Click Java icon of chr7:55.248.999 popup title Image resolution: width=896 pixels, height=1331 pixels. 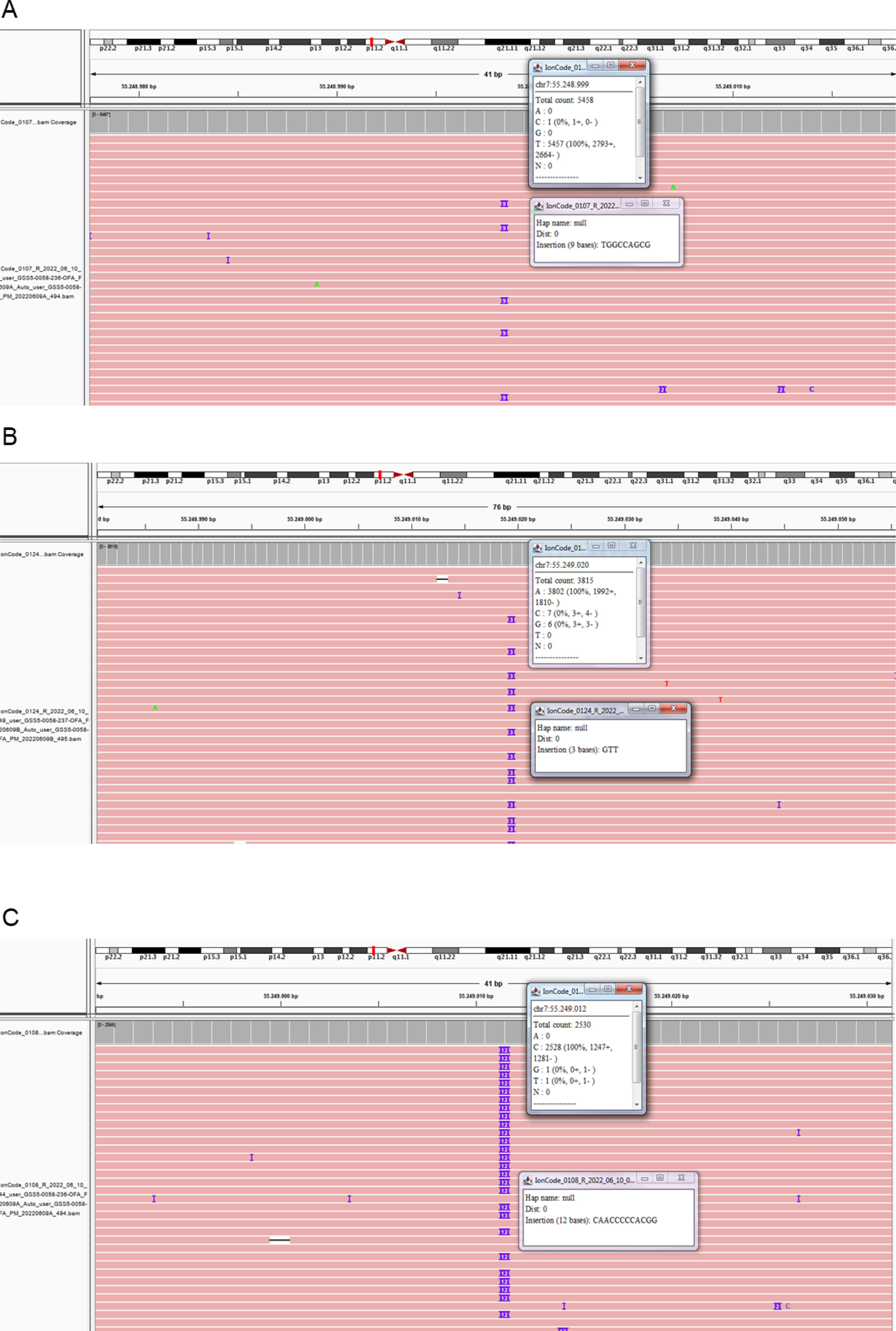(538, 67)
